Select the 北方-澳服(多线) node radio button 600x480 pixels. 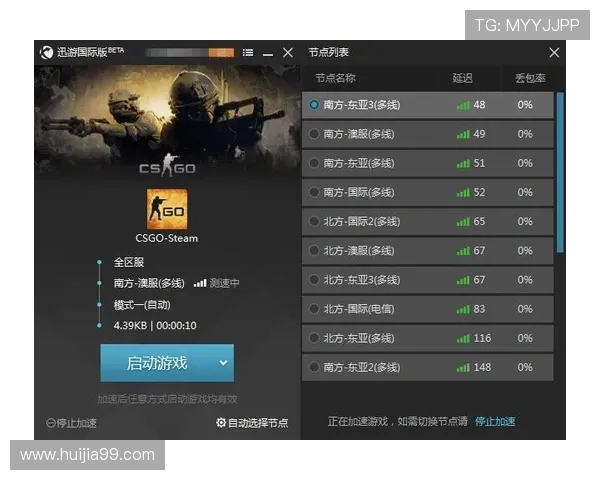coord(314,250)
